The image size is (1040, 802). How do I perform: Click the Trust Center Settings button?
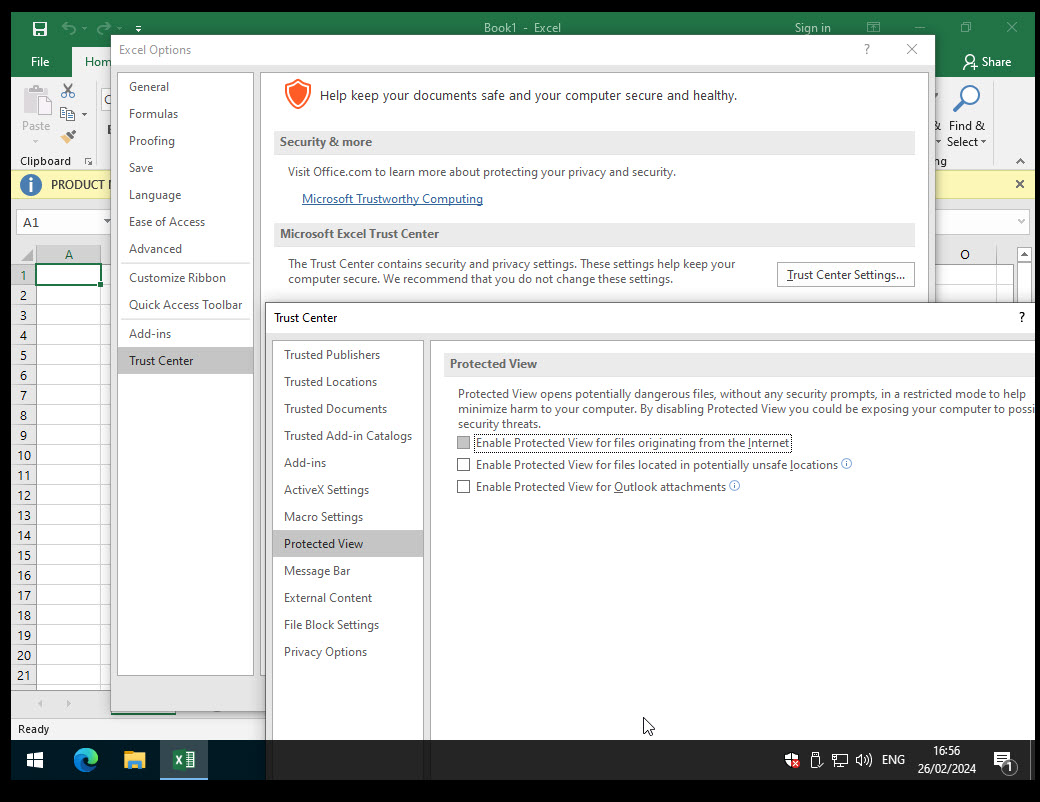(845, 274)
